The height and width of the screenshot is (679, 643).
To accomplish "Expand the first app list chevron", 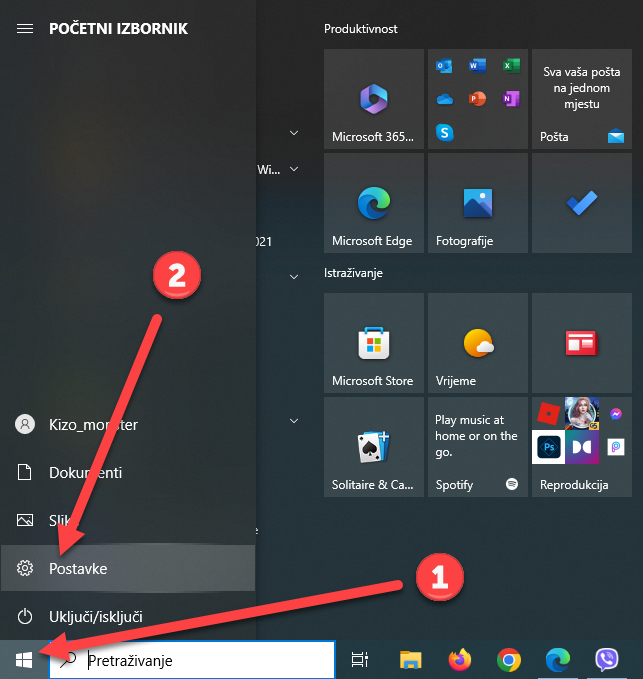I will [294, 132].
